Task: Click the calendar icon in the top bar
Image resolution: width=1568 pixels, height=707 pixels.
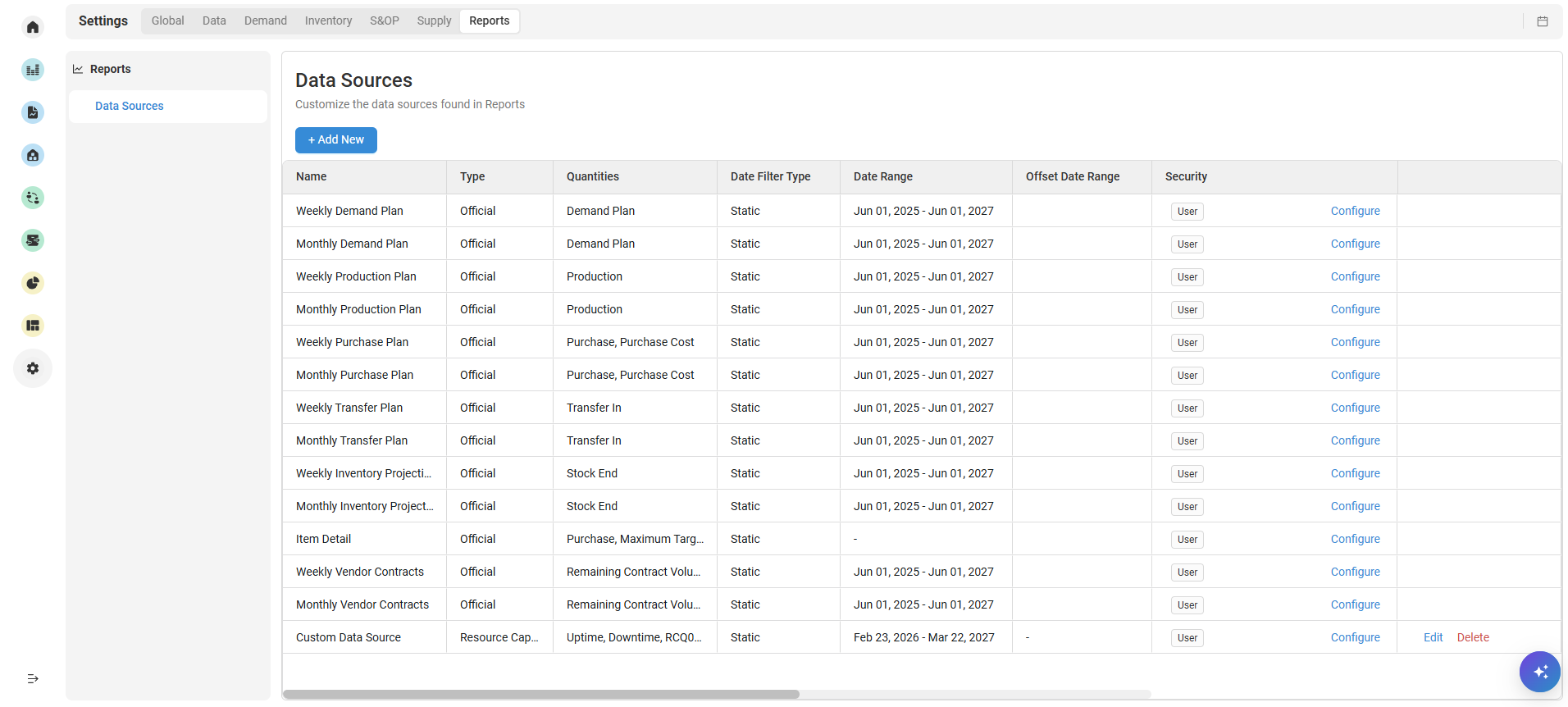Action: click(x=1542, y=21)
